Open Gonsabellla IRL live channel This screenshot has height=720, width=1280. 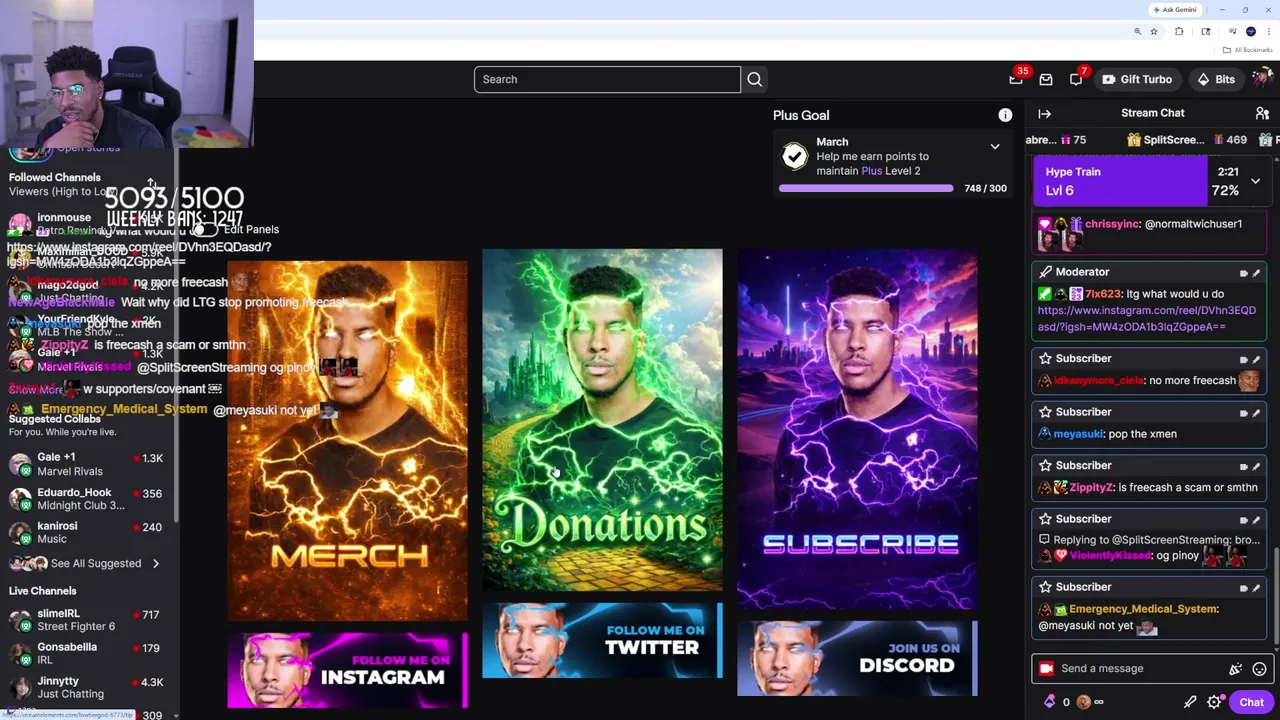tap(88, 653)
